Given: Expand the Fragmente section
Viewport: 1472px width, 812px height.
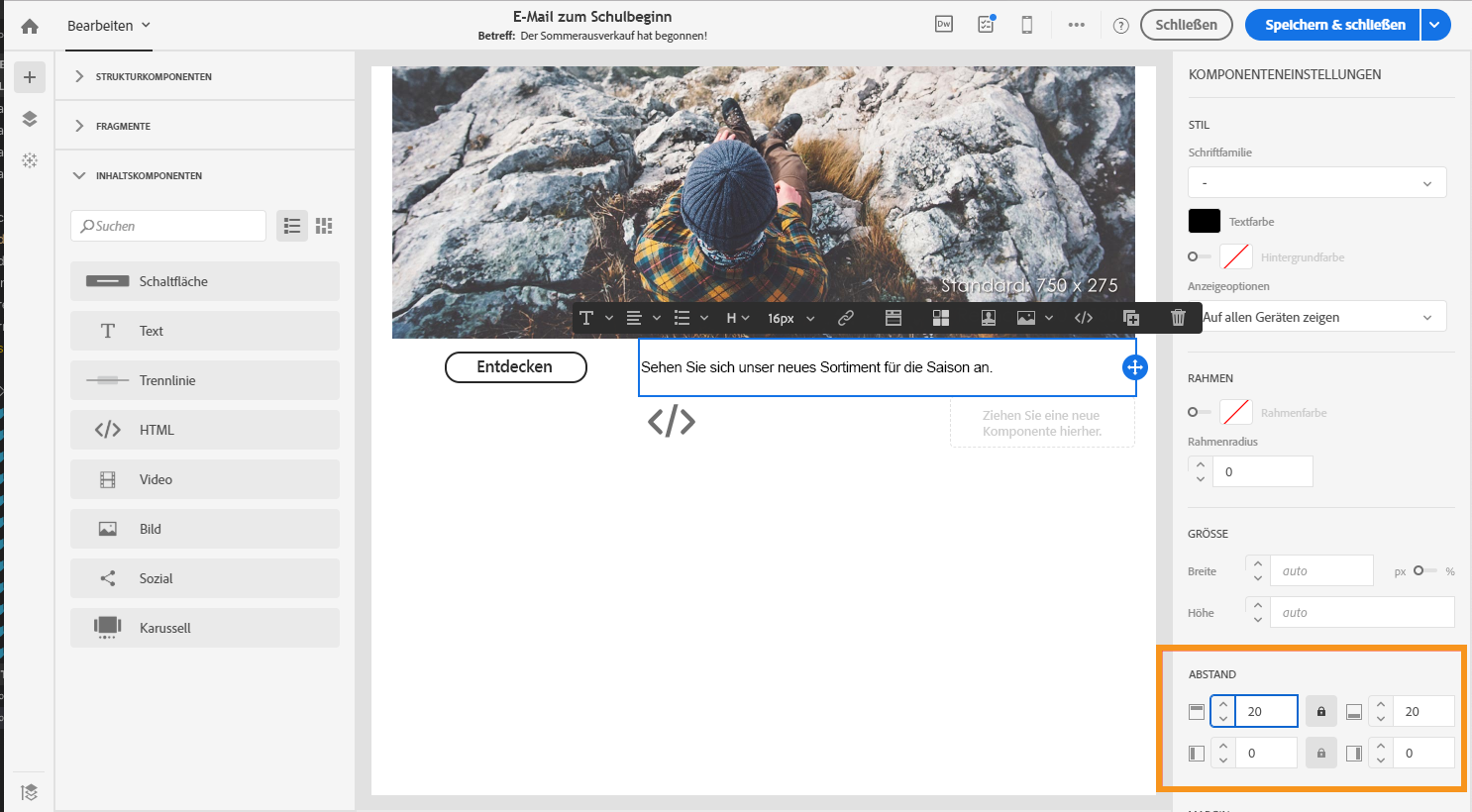Looking at the screenshot, I should click(205, 126).
